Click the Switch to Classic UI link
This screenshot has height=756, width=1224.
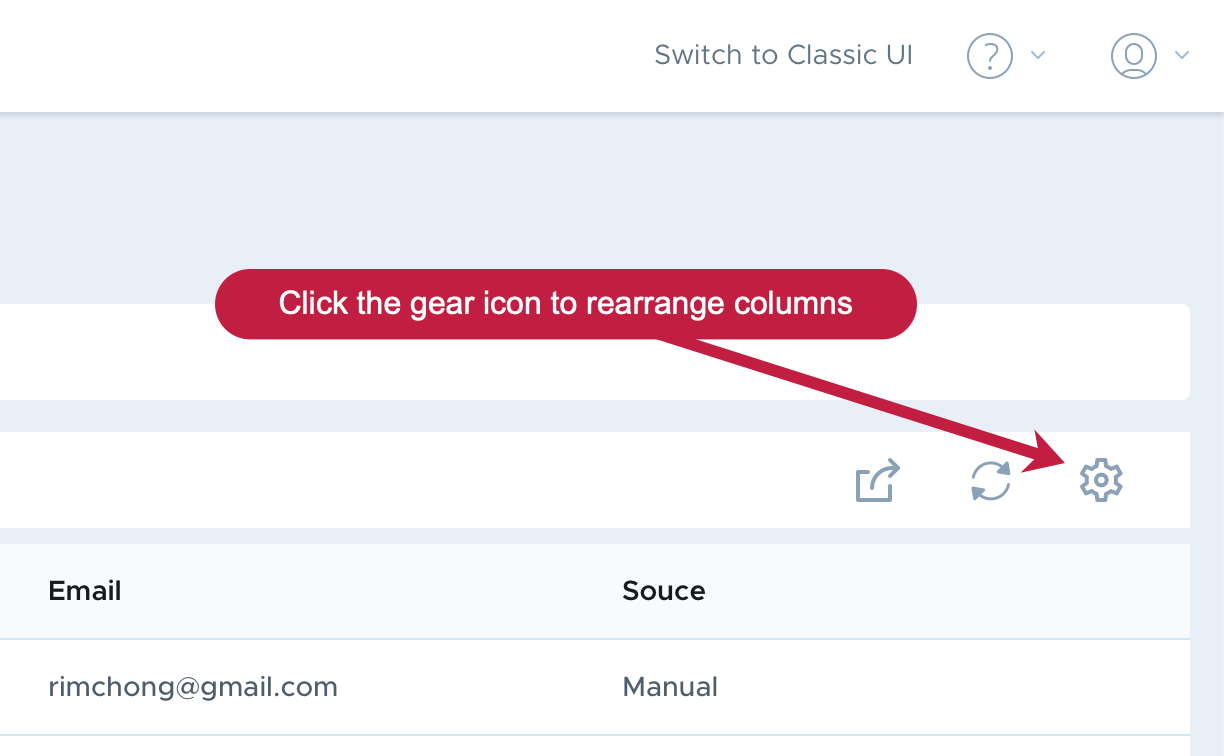[x=783, y=55]
